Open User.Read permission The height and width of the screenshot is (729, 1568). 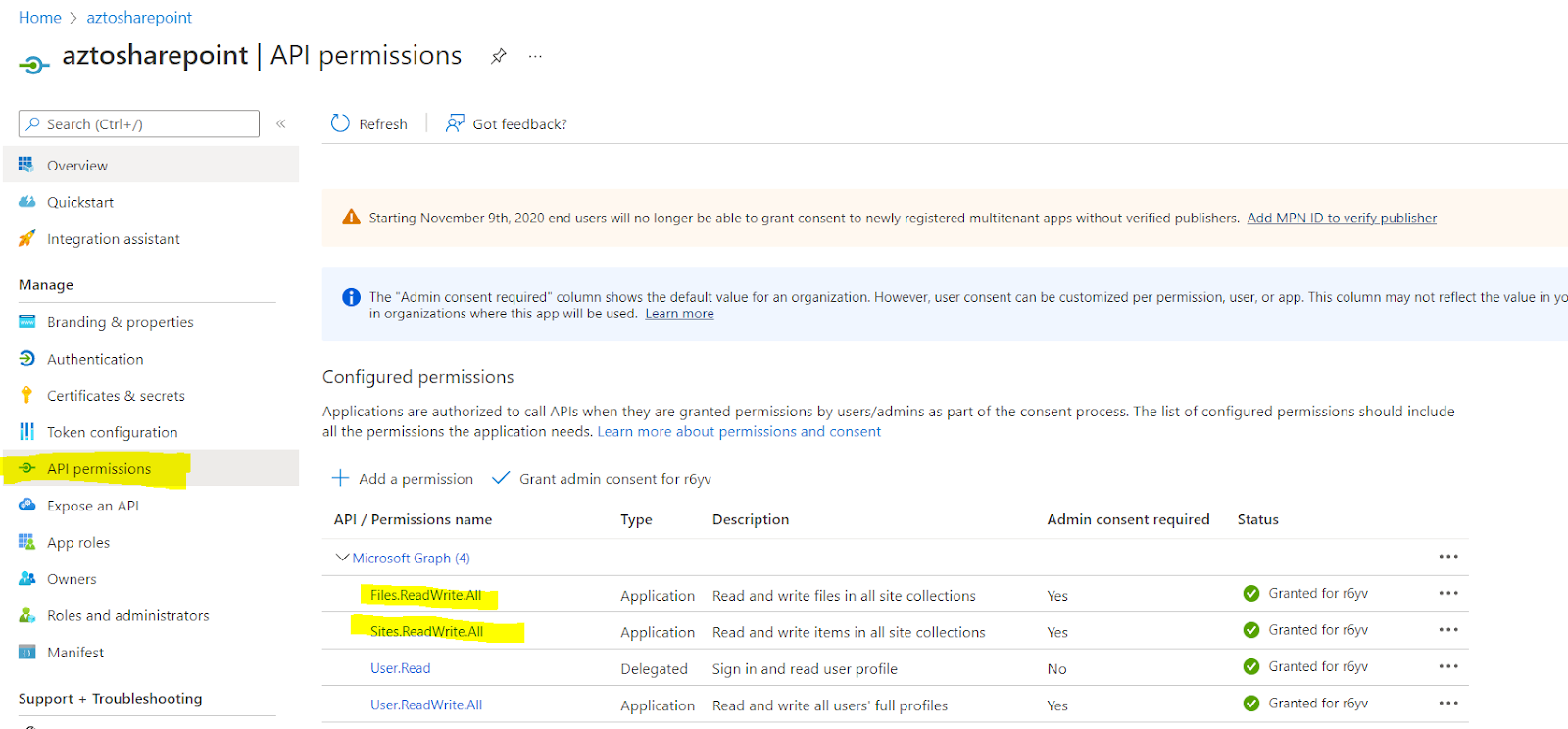401,668
